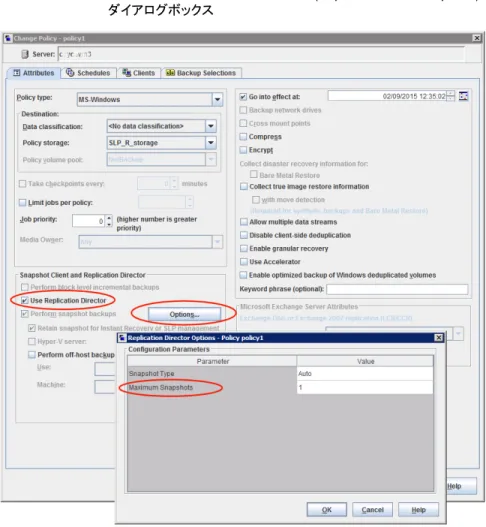
Task: Increase Job priority with up stepper
Action: (x=109, y=217)
